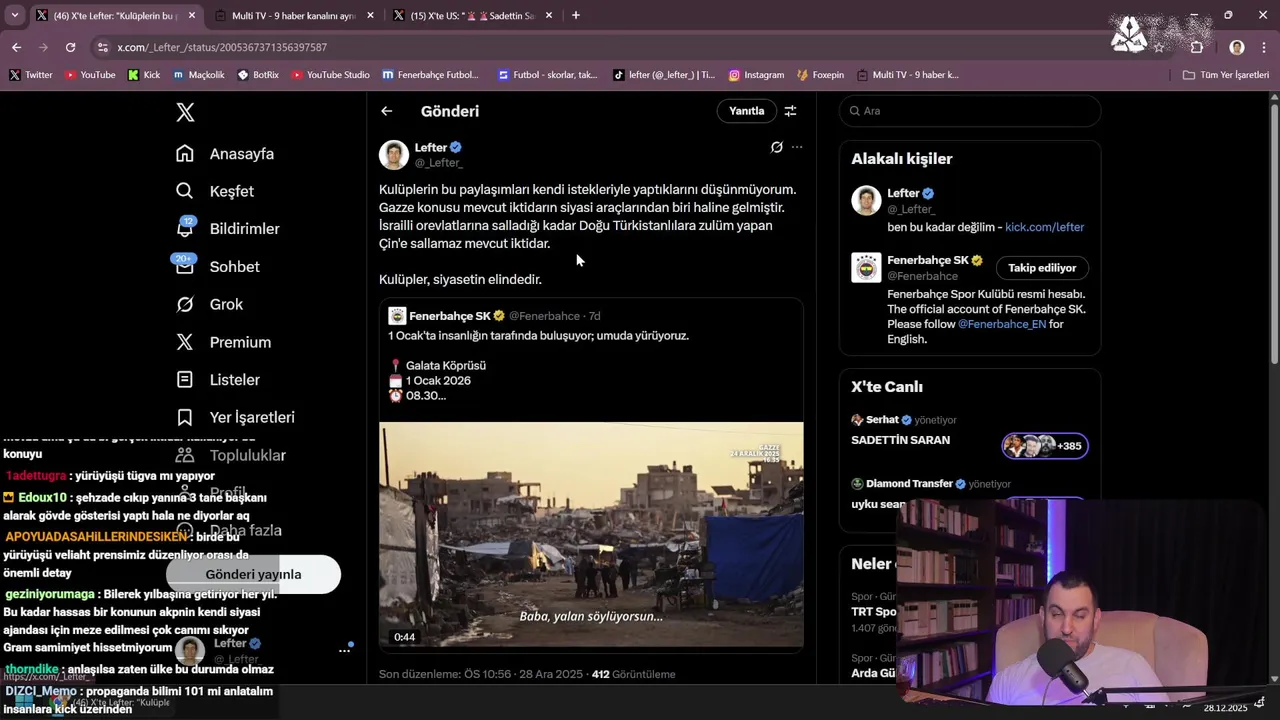Open kick.com/lefter link
1280x720 pixels.
1044,227
